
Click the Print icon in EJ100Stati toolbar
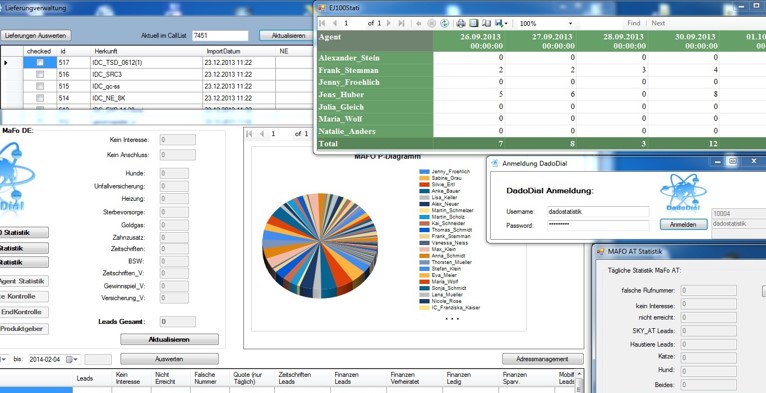pyautogui.click(x=461, y=23)
